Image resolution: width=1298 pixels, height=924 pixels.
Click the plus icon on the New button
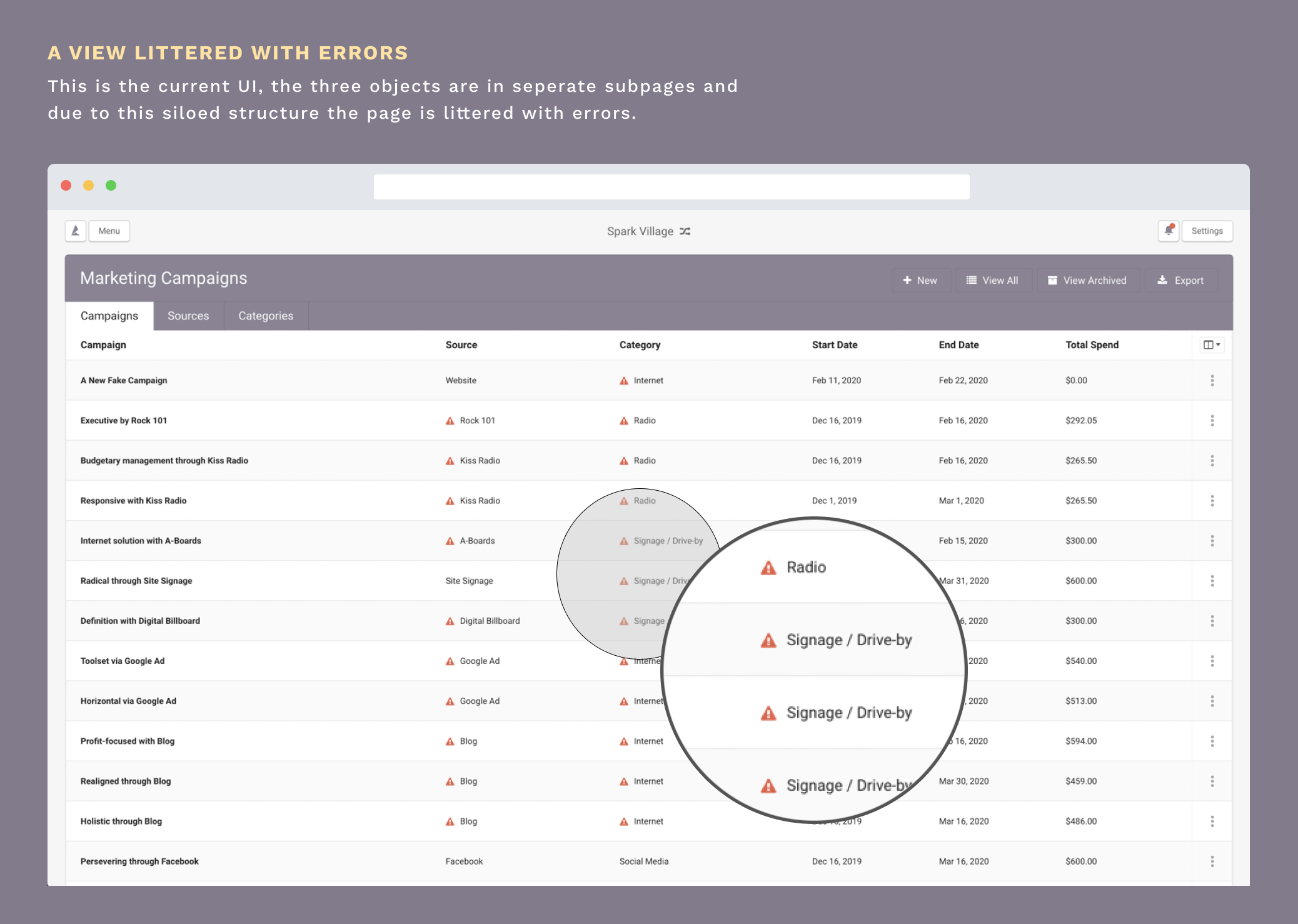(x=907, y=280)
